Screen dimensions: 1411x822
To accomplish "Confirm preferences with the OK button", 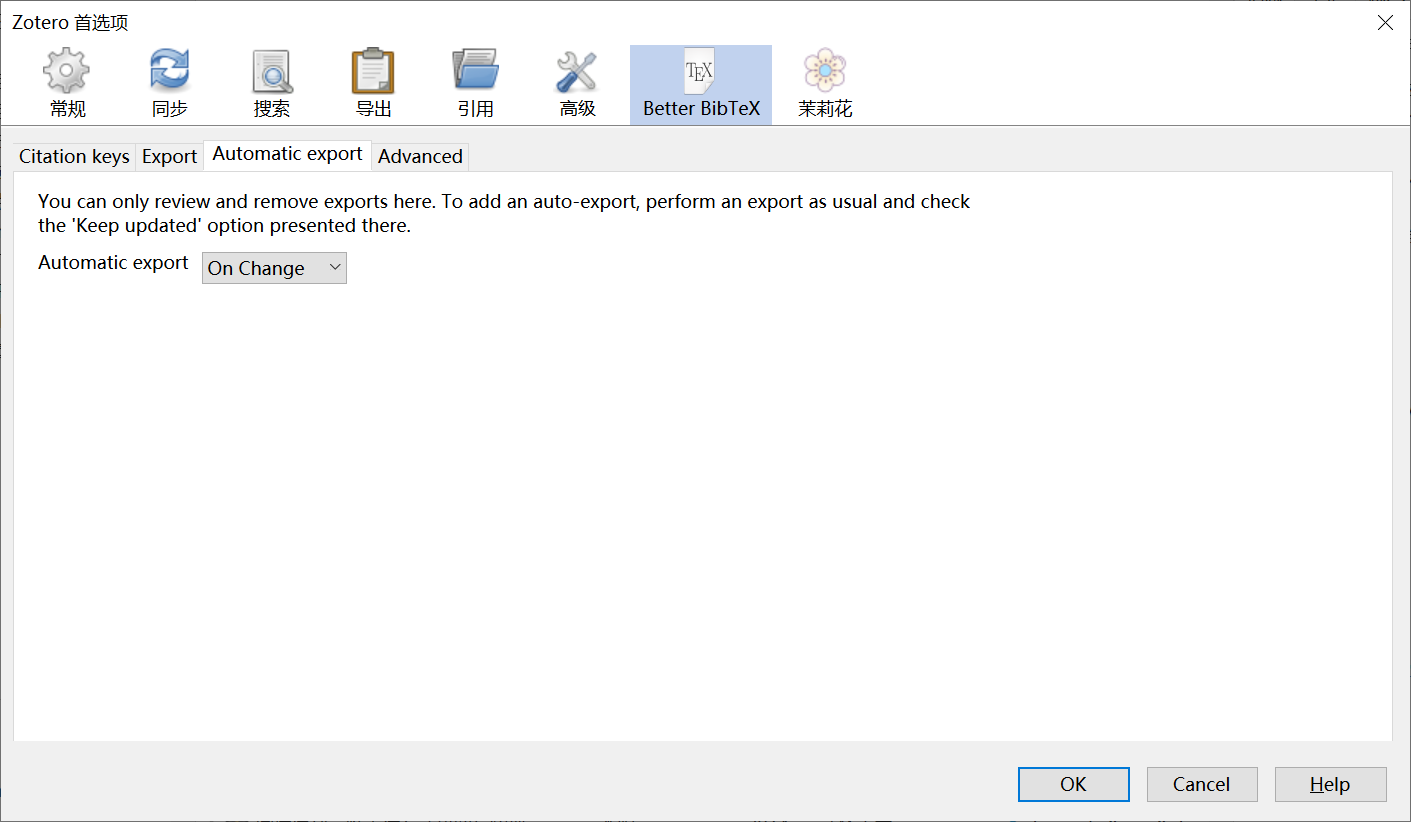I will (x=1074, y=784).
